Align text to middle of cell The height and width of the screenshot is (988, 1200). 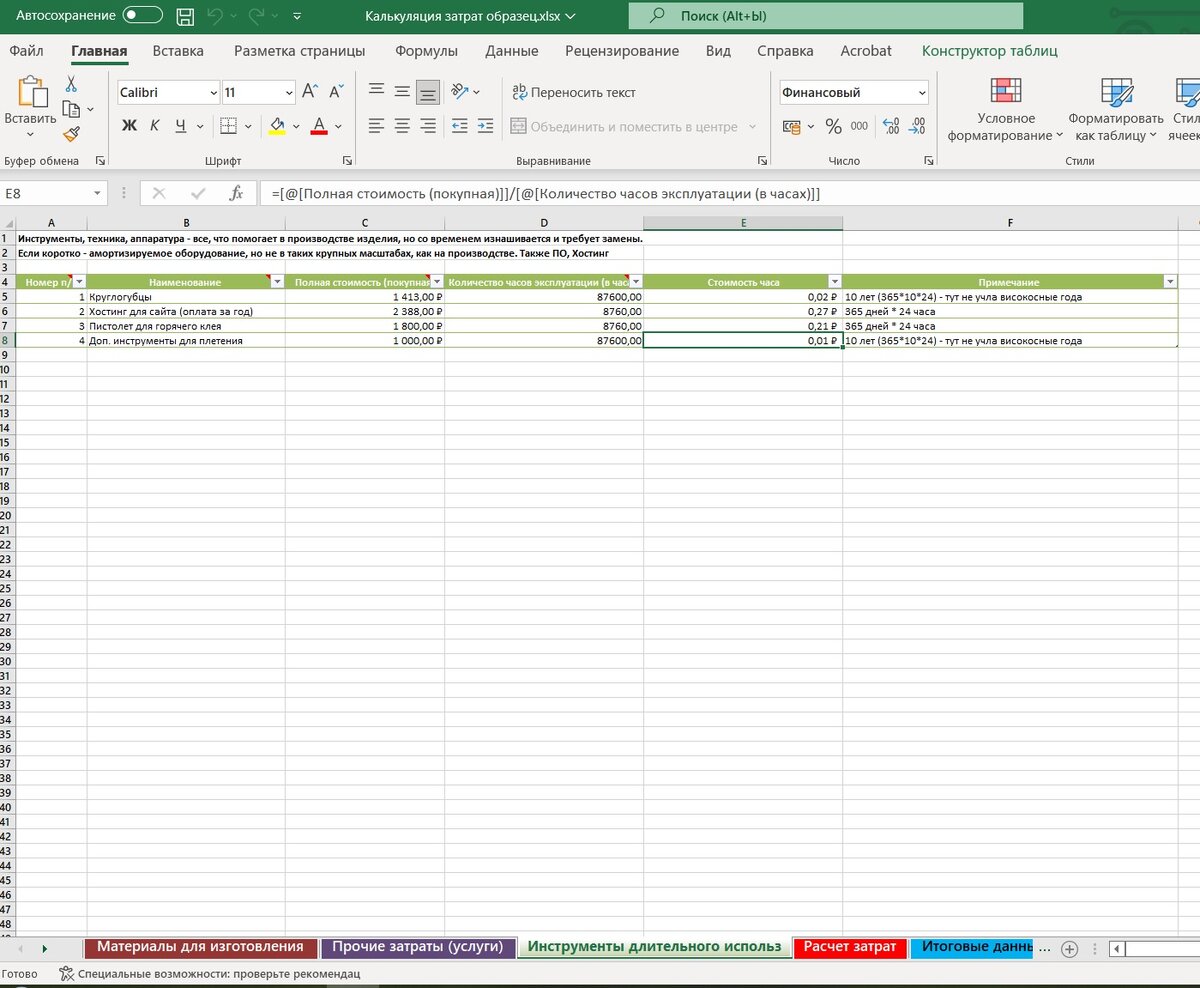402,92
